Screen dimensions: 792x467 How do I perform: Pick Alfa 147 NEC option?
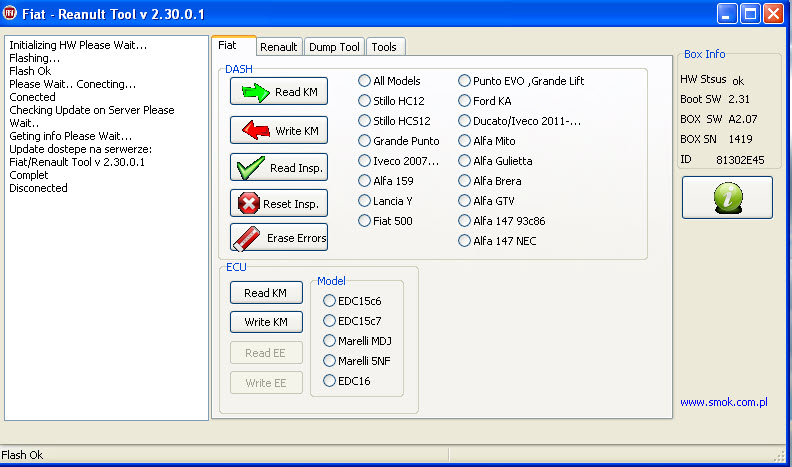497,241
